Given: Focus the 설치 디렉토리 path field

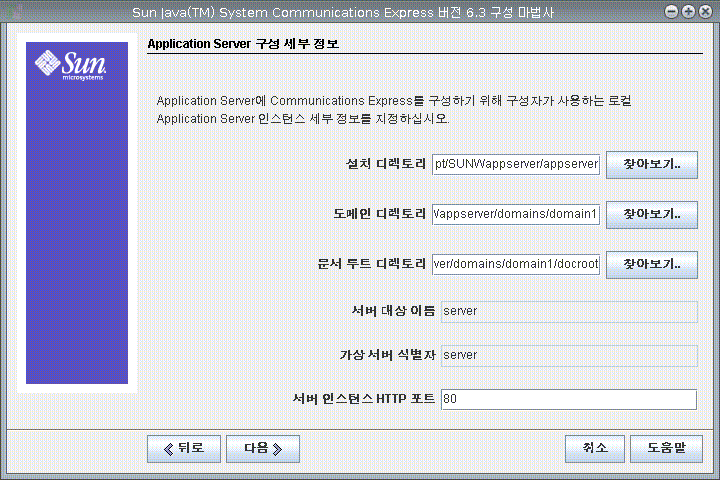Looking at the screenshot, I should click(516, 164).
